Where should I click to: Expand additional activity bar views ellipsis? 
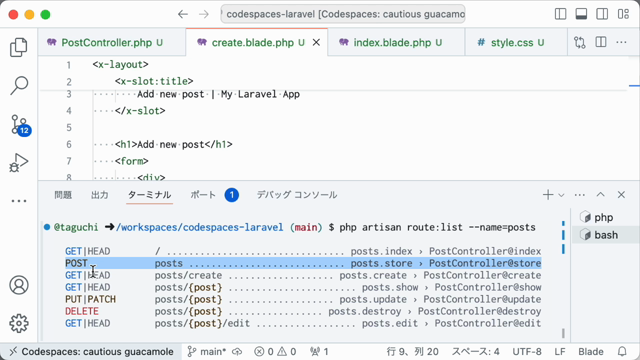click(x=19, y=201)
